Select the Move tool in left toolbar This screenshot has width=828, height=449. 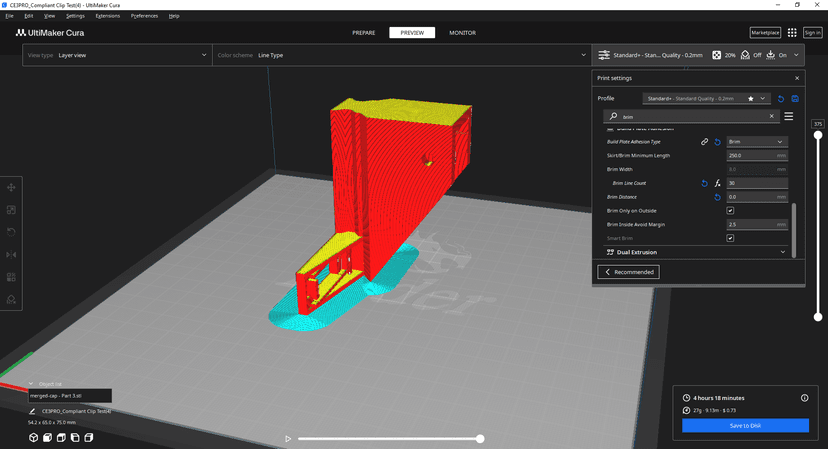[x=11, y=188]
